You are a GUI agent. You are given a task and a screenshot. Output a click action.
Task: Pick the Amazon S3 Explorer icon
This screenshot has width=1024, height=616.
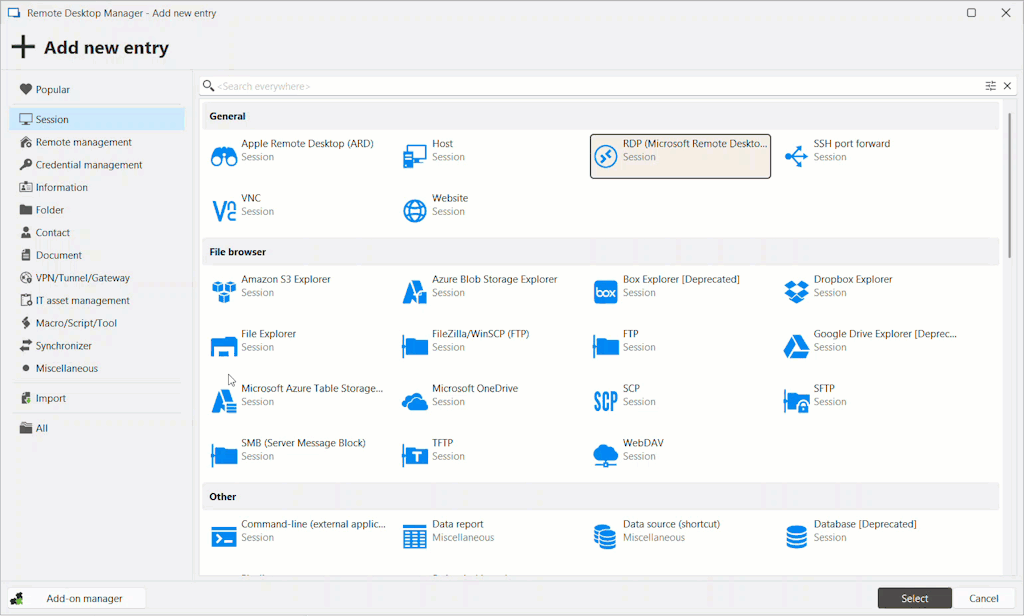[224, 292]
